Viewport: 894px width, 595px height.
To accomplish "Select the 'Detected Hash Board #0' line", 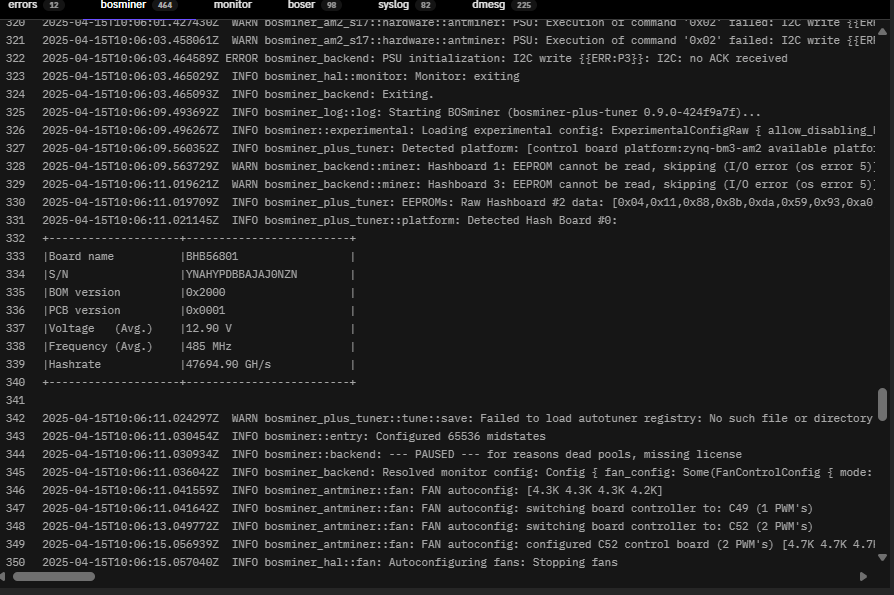I will click(x=330, y=221).
